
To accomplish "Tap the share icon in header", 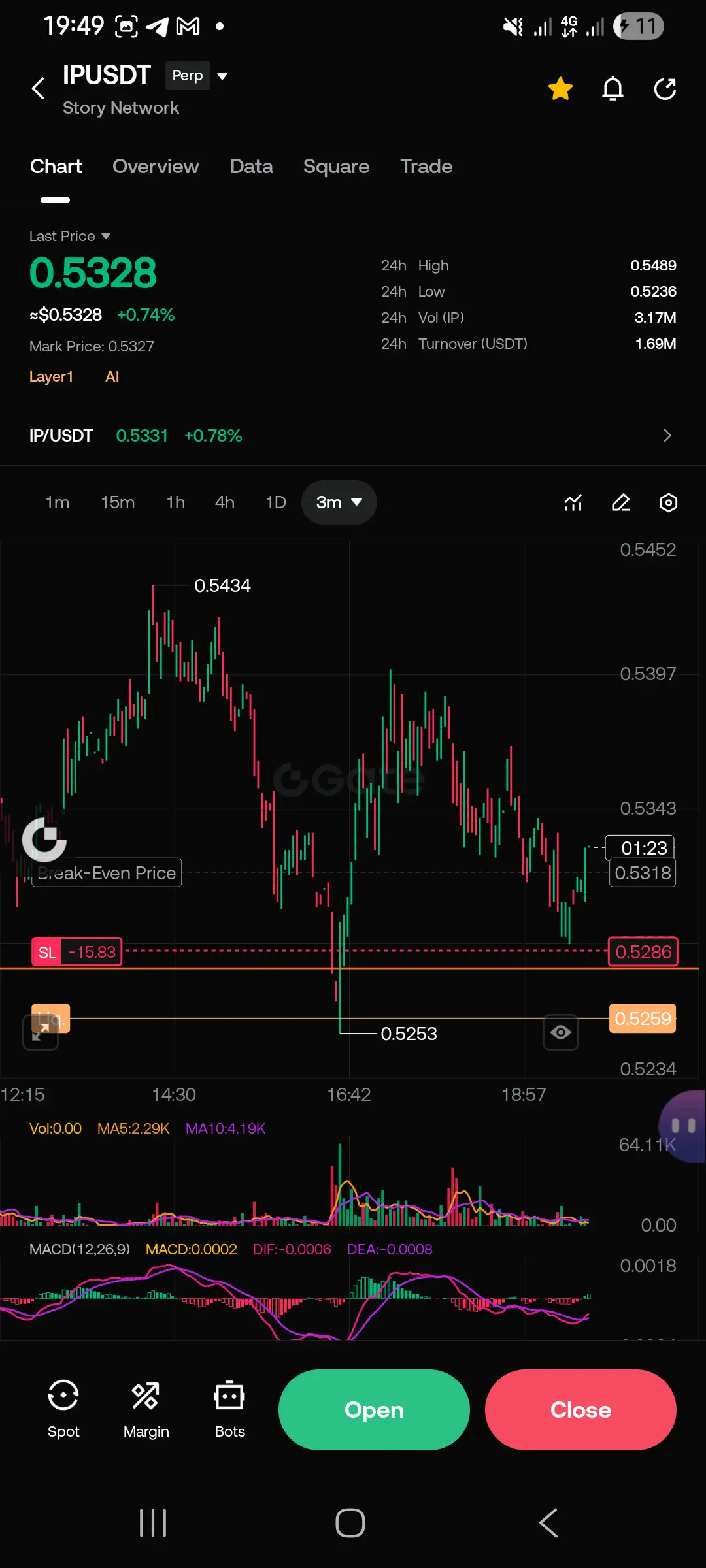I will point(665,88).
